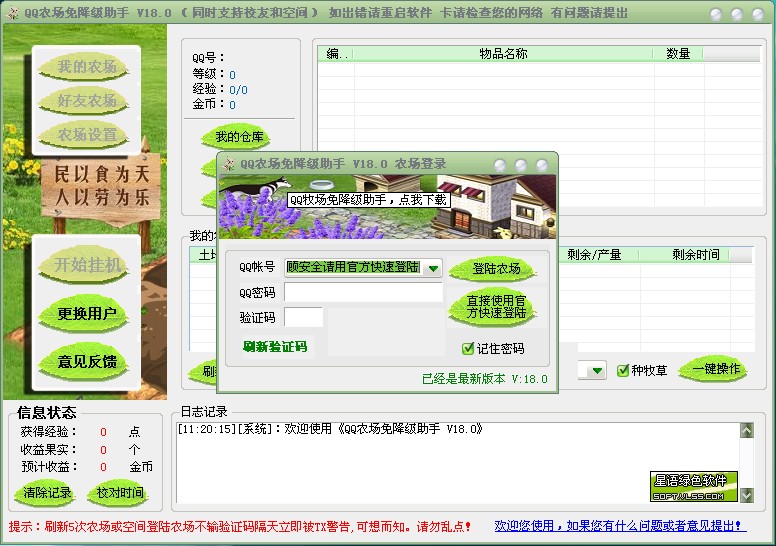Click the welcome log entry line
The height and width of the screenshot is (546, 776).
(x=330, y=429)
